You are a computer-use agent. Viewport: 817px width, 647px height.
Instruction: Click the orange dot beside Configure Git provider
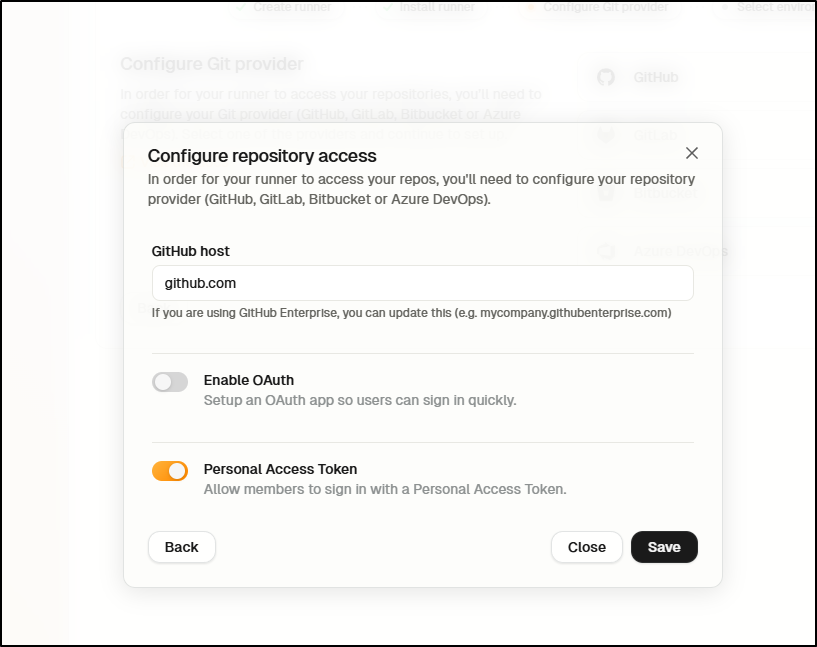pyautogui.click(x=530, y=7)
